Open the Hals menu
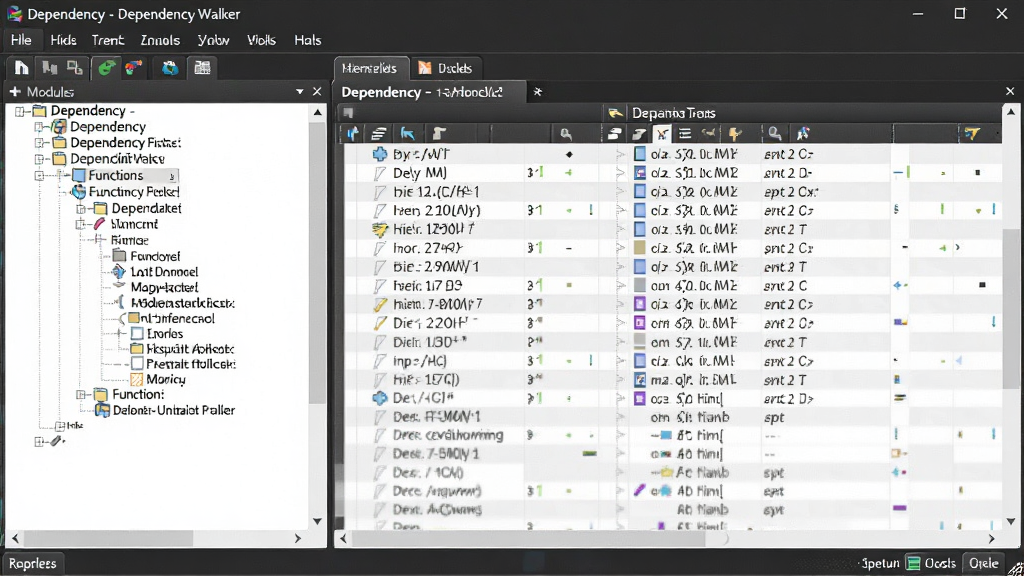This screenshot has height=576, width=1024. 308,40
